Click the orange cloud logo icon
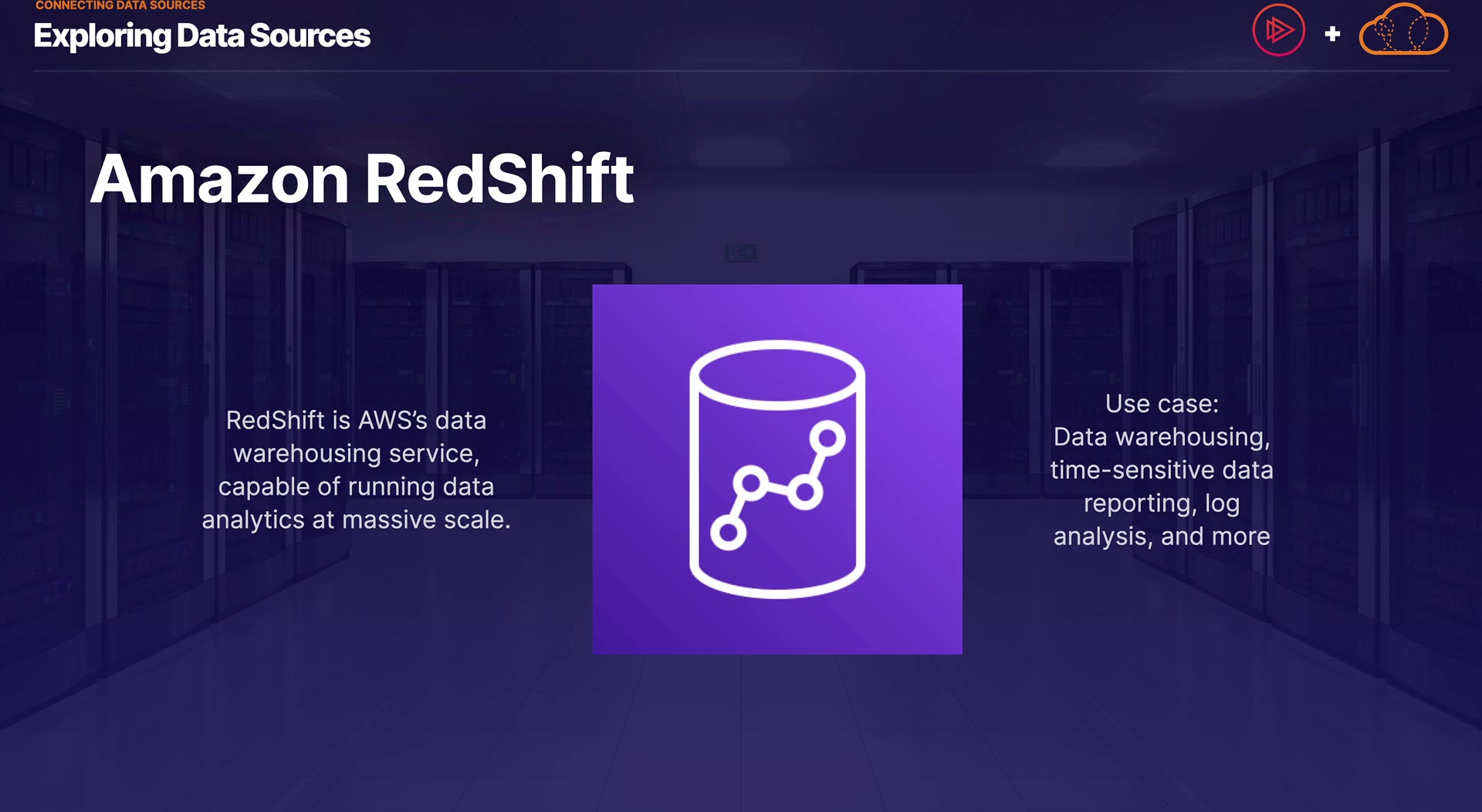 point(1402,31)
